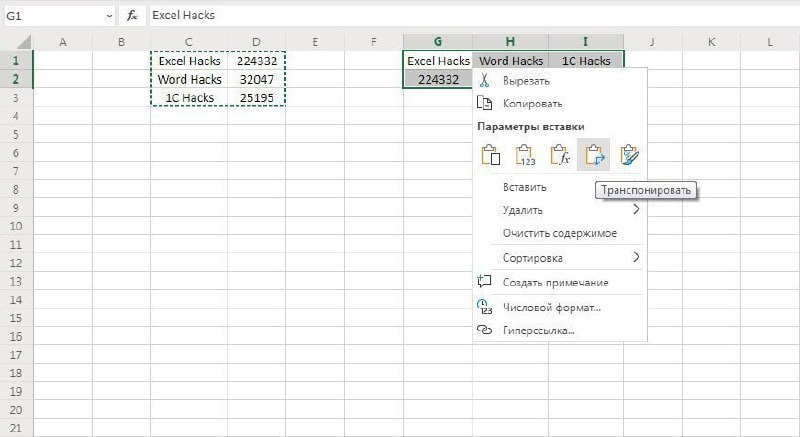
Task: Click cell H1 containing Word Hacks
Action: pyautogui.click(x=511, y=61)
